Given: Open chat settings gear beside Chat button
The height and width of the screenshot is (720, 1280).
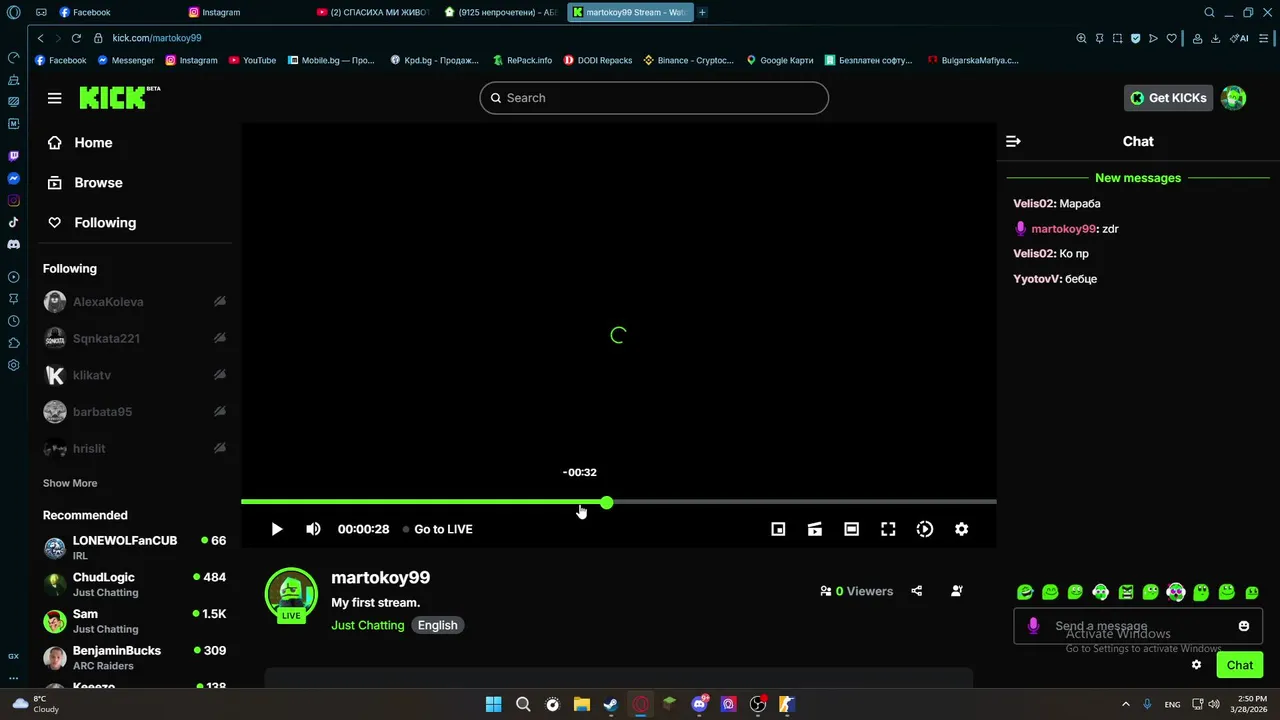Looking at the screenshot, I should 1196,665.
